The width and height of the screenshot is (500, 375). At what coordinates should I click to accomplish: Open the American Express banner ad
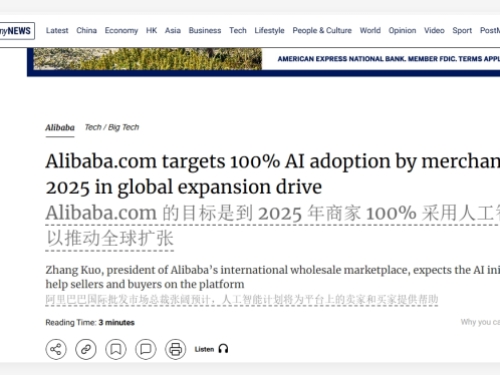point(263,62)
